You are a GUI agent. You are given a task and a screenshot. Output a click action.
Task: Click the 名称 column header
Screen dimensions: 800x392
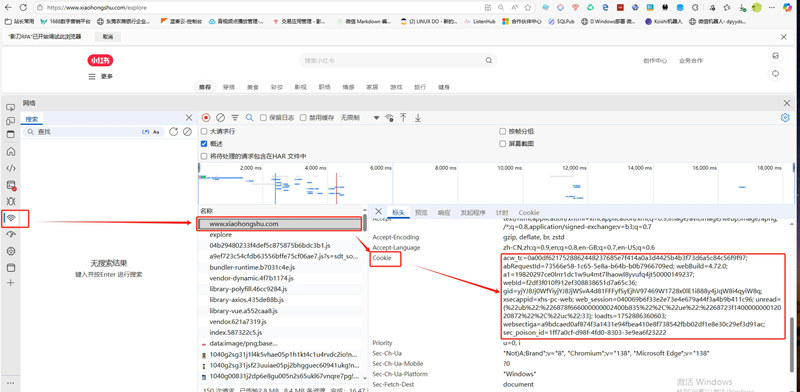tap(206, 211)
